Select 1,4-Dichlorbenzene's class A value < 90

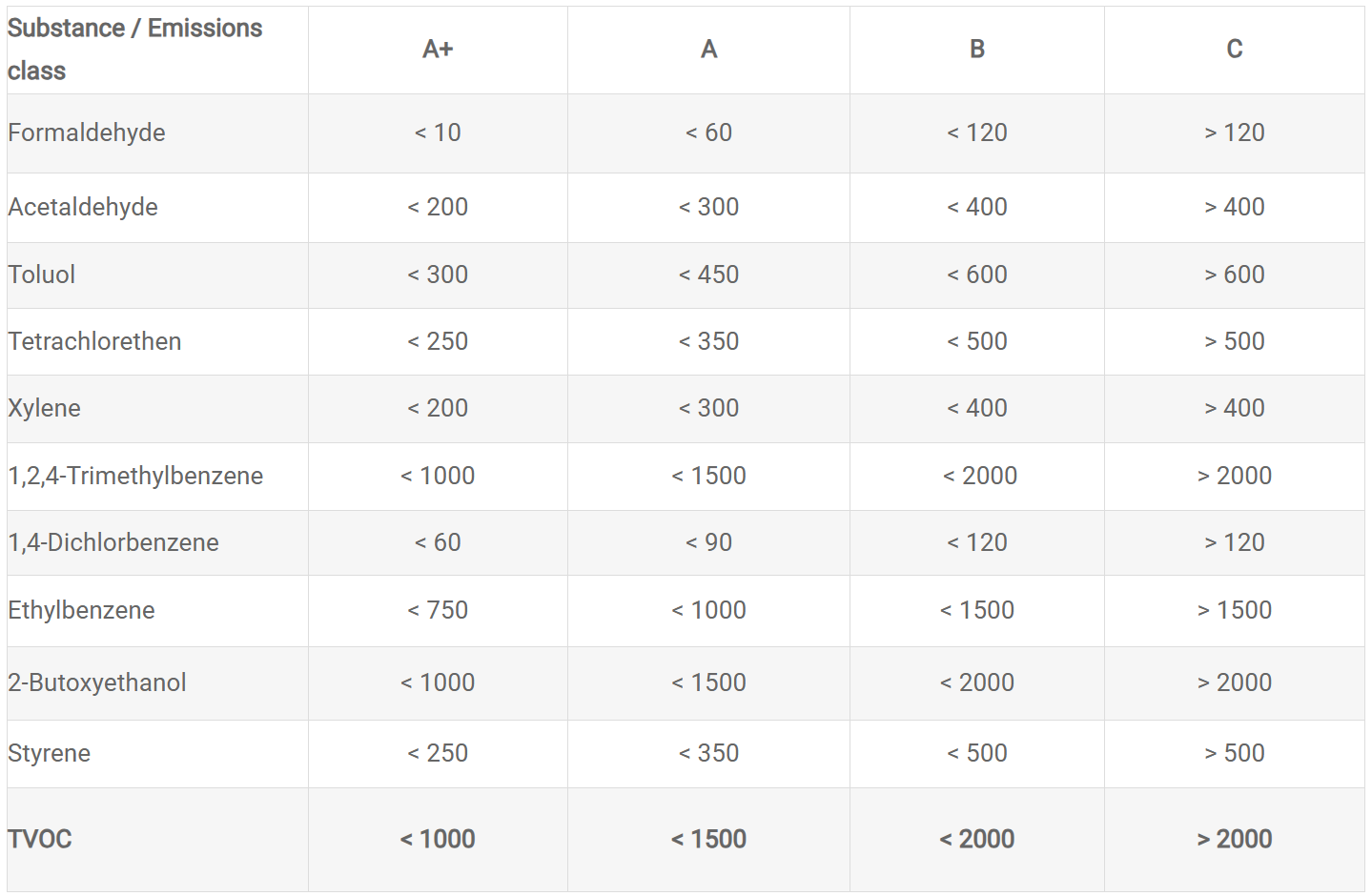coord(708,542)
